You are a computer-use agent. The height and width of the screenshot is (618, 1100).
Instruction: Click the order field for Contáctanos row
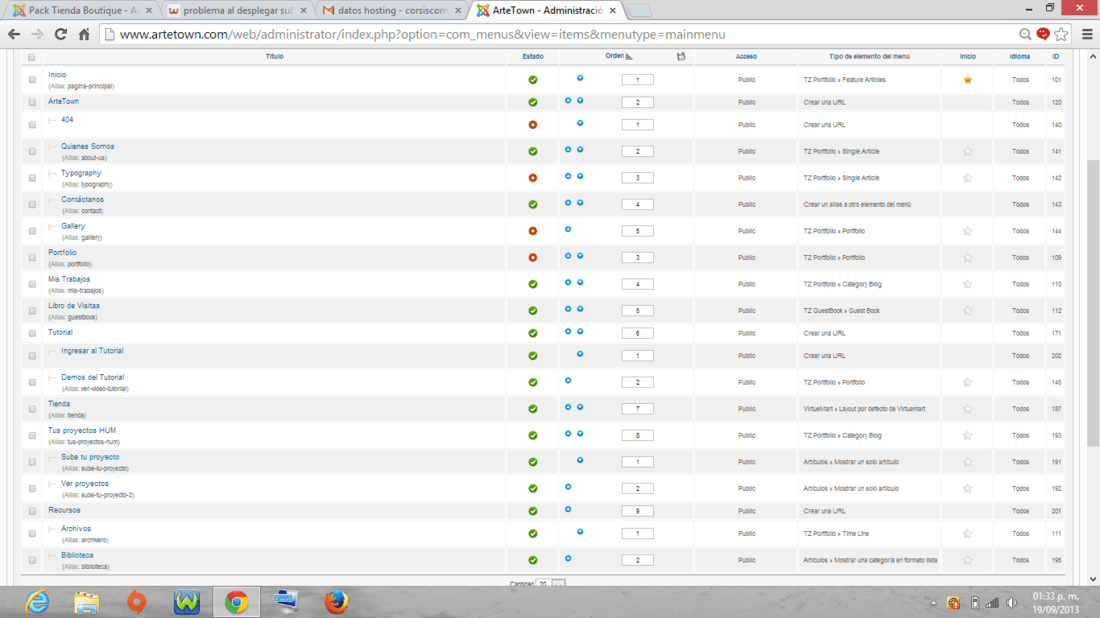click(637, 204)
